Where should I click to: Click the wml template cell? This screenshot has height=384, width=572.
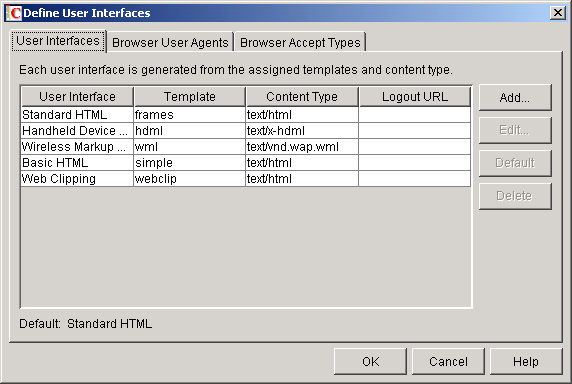pos(190,147)
